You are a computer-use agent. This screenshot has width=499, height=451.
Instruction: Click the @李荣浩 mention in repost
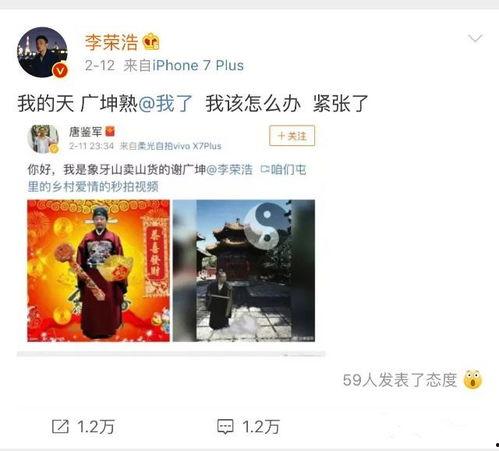pos(230,170)
